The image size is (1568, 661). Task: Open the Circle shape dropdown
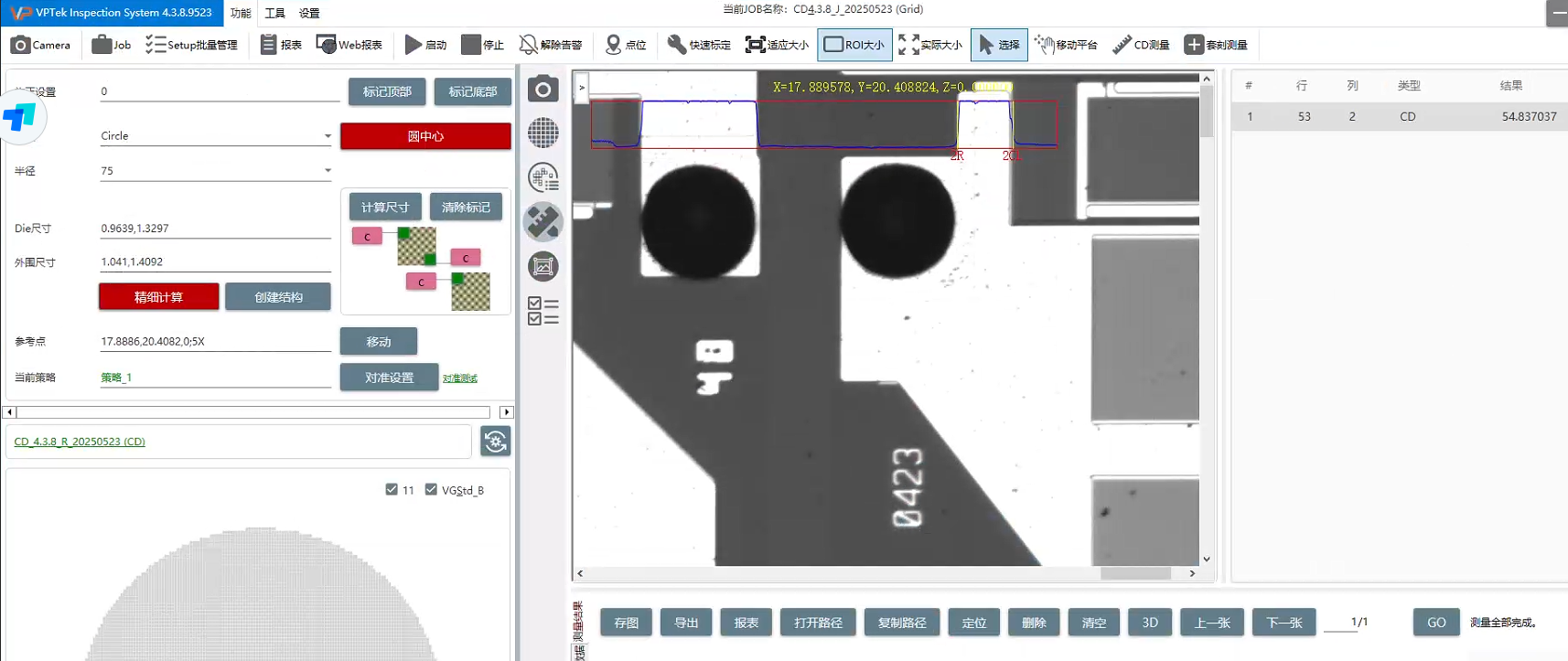(x=216, y=135)
